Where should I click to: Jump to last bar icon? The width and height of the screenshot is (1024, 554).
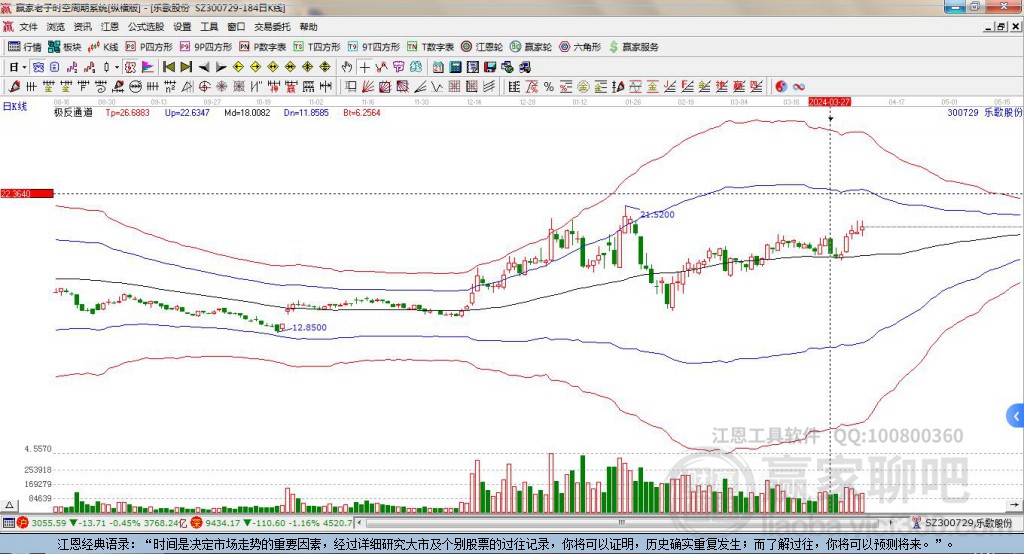(186, 67)
